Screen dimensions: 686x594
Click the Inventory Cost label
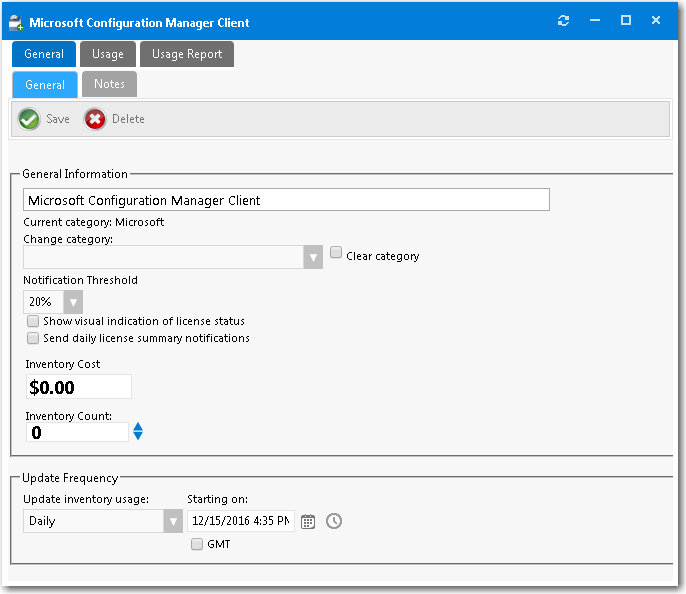click(x=63, y=364)
